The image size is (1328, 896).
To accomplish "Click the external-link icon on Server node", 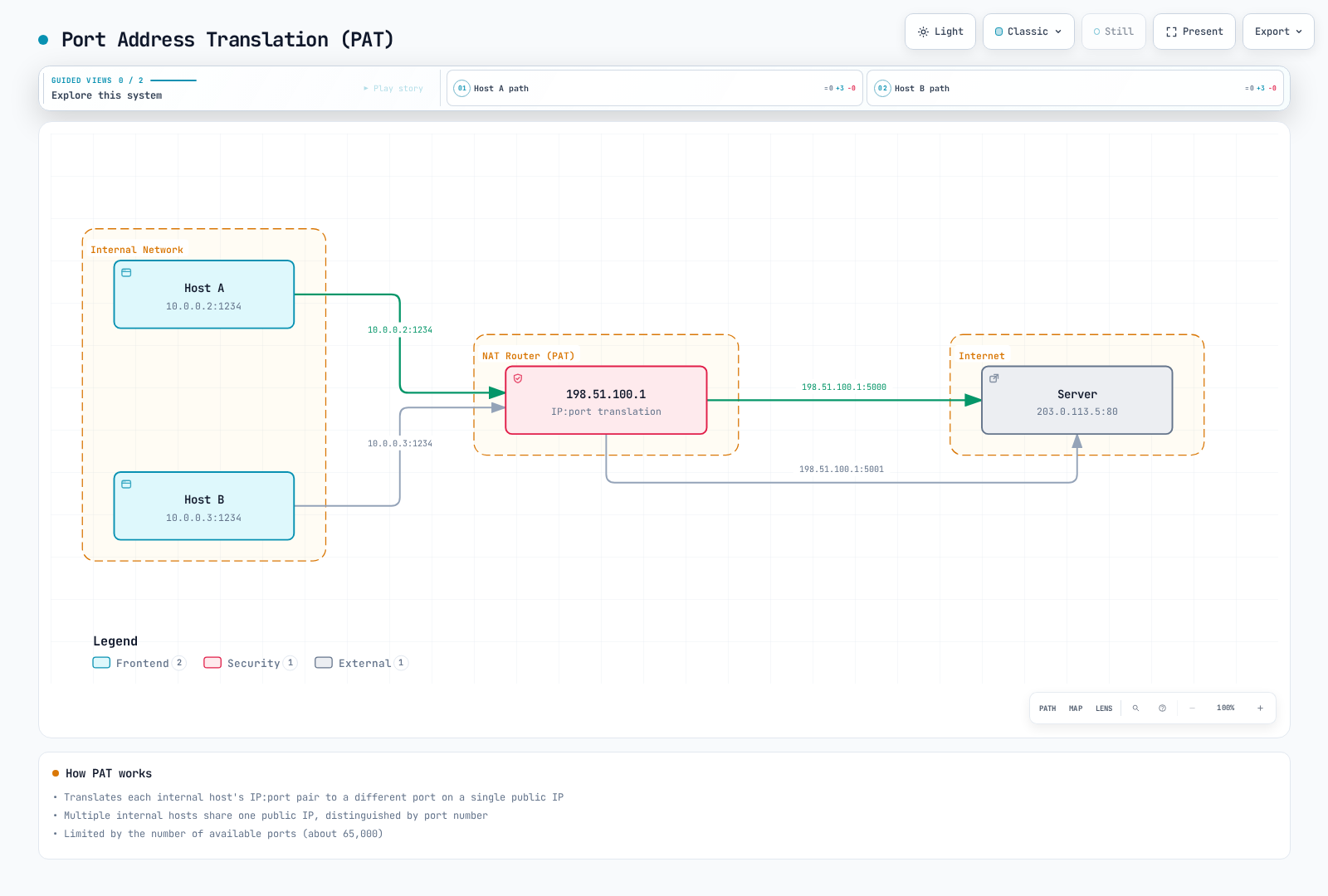I will click(x=994, y=378).
